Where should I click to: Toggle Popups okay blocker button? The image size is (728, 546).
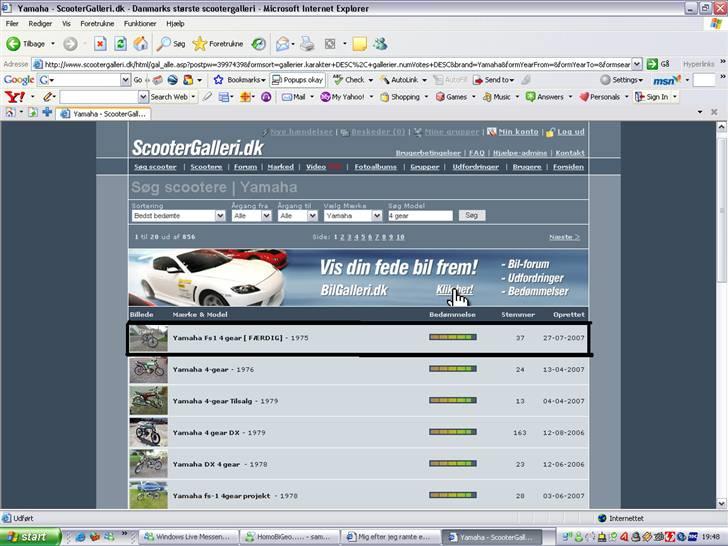point(297,80)
